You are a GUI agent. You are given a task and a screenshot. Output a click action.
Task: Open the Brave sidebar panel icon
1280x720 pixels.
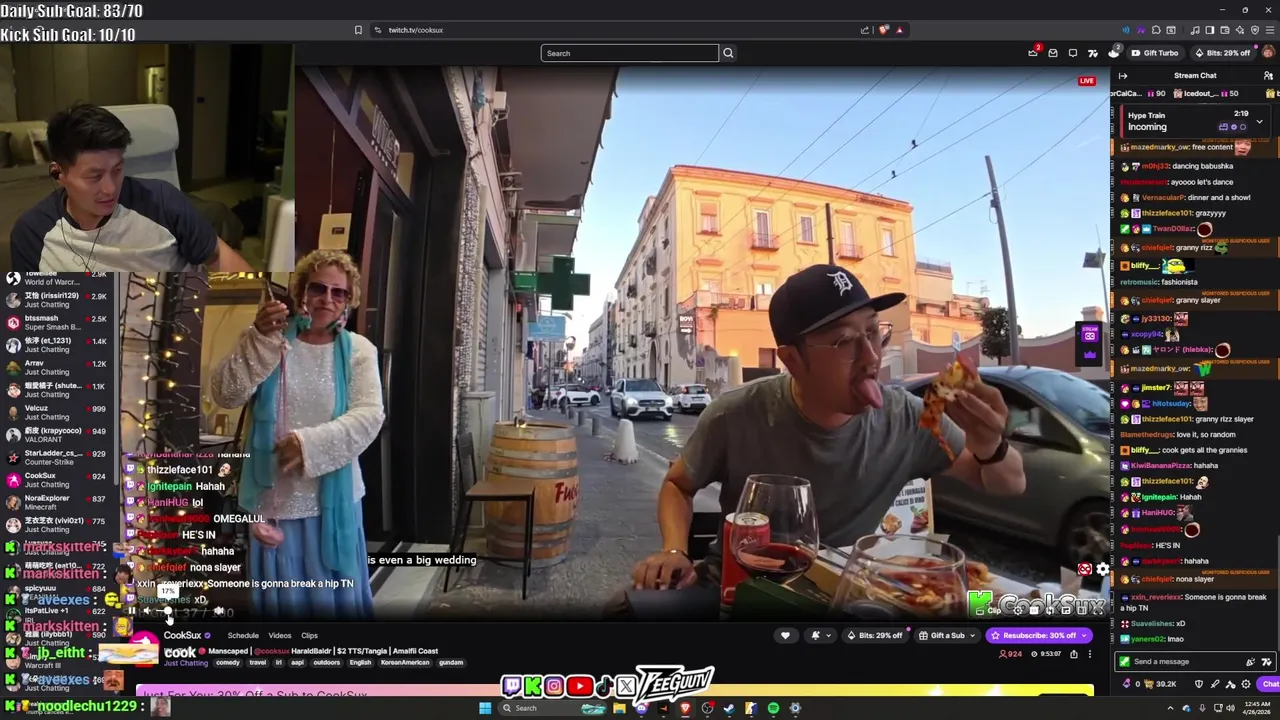point(1209,30)
